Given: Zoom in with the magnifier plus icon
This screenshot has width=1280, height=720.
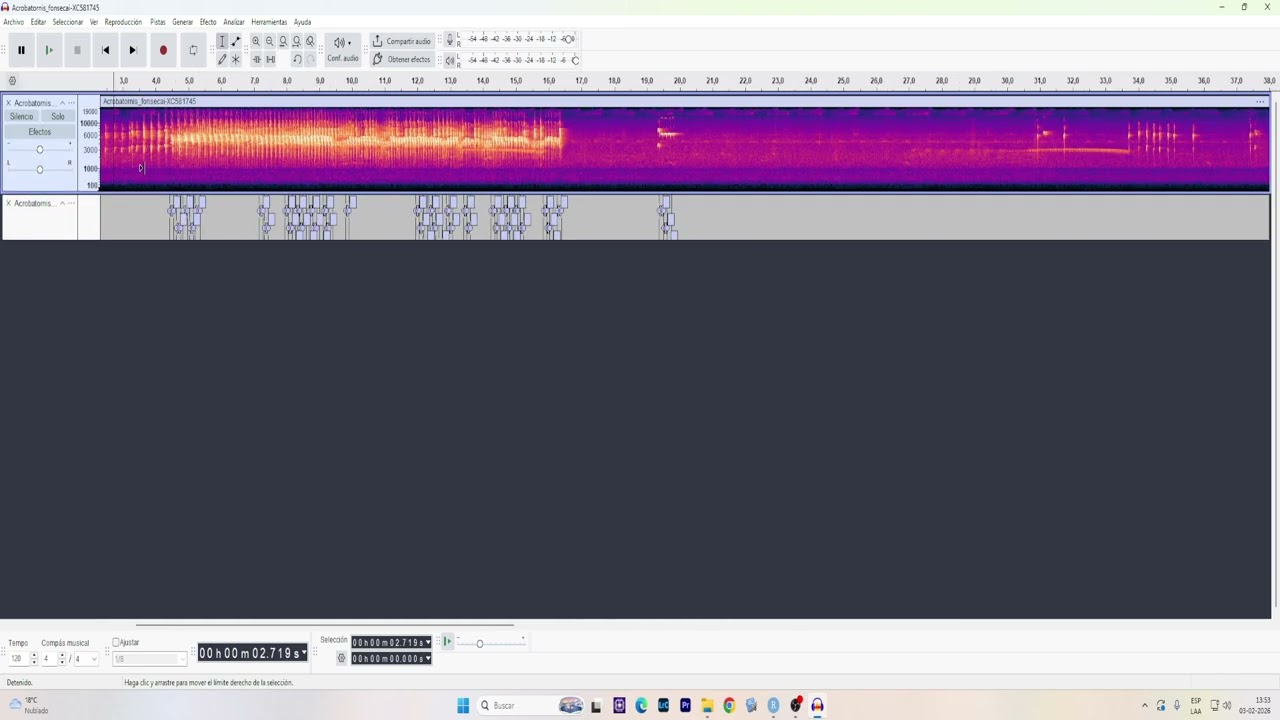Looking at the screenshot, I should pos(256,41).
